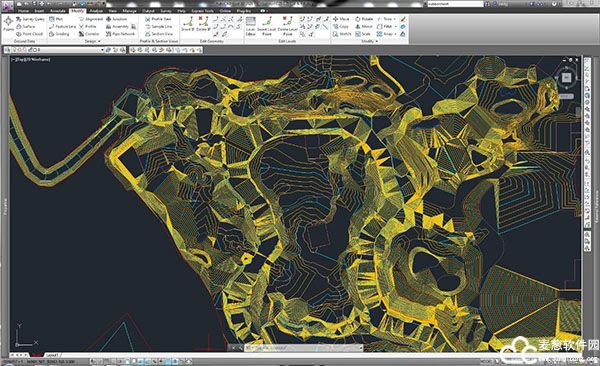
Task: Expand the Design panel flyout
Action: click(x=93, y=41)
